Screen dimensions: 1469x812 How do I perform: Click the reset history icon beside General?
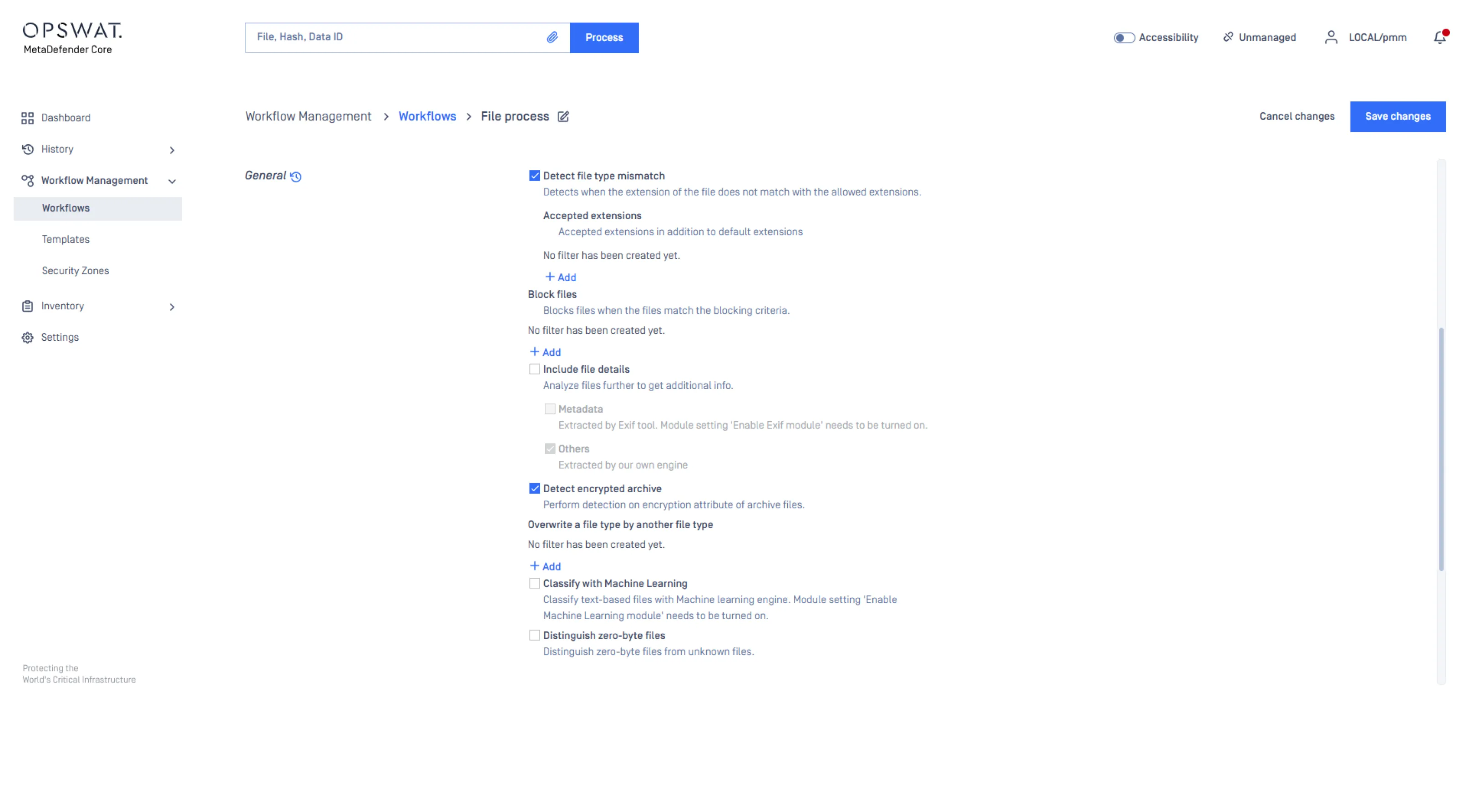pos(295,177)
